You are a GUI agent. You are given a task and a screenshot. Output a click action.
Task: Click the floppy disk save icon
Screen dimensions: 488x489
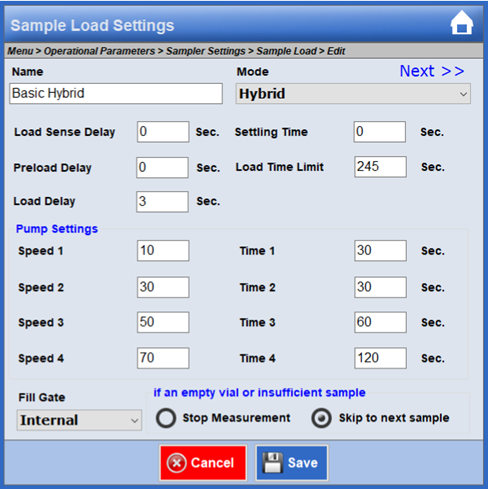tap(272, 463)
